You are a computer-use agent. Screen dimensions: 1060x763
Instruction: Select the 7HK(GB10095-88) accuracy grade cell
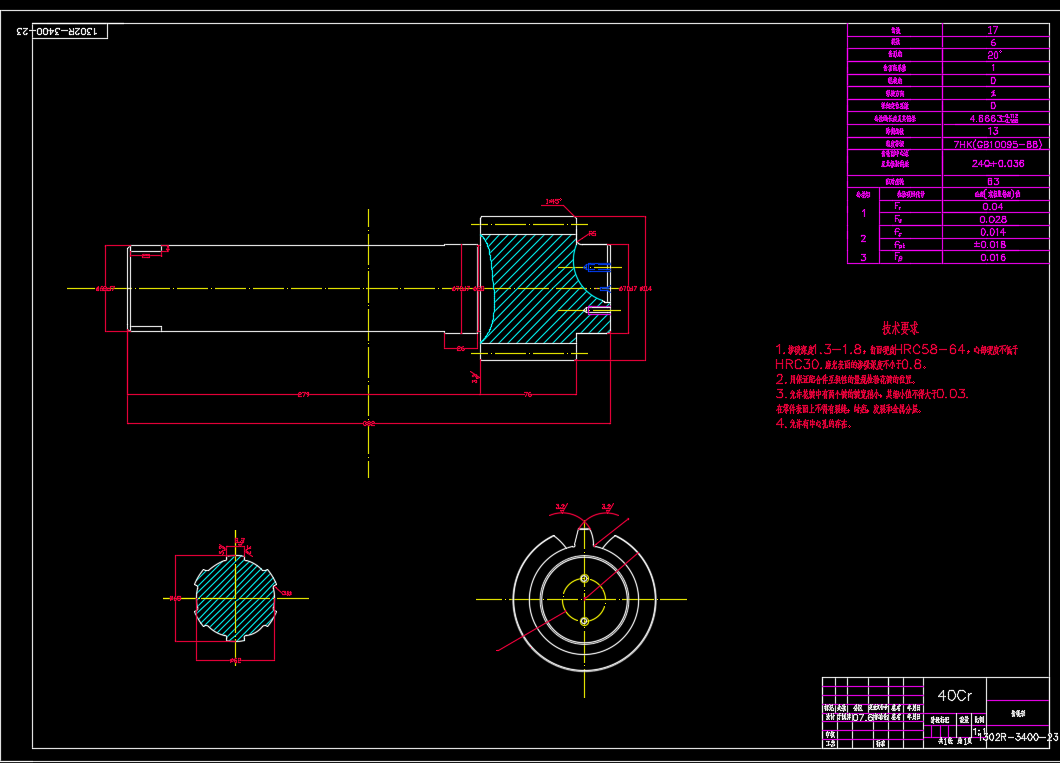(x=993, y=143)
